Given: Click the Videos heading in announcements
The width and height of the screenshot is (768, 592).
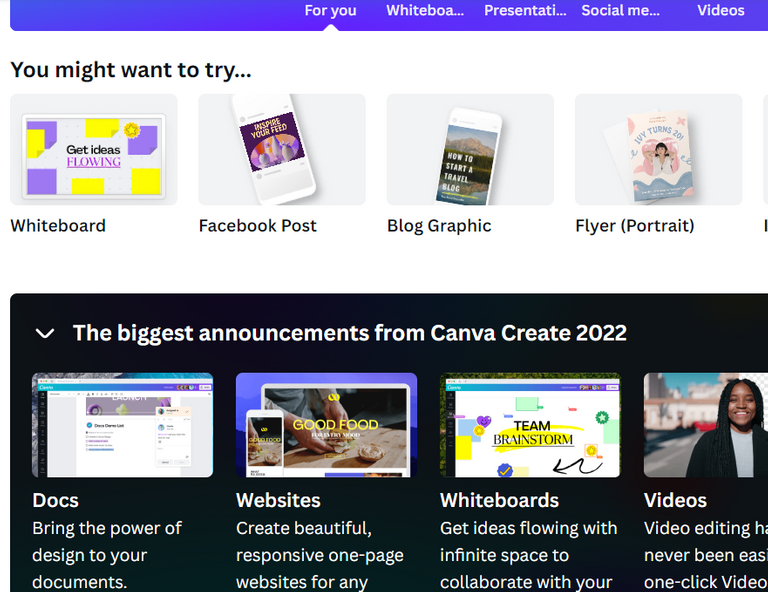Looking at the screenshot, I should (675, 500).
